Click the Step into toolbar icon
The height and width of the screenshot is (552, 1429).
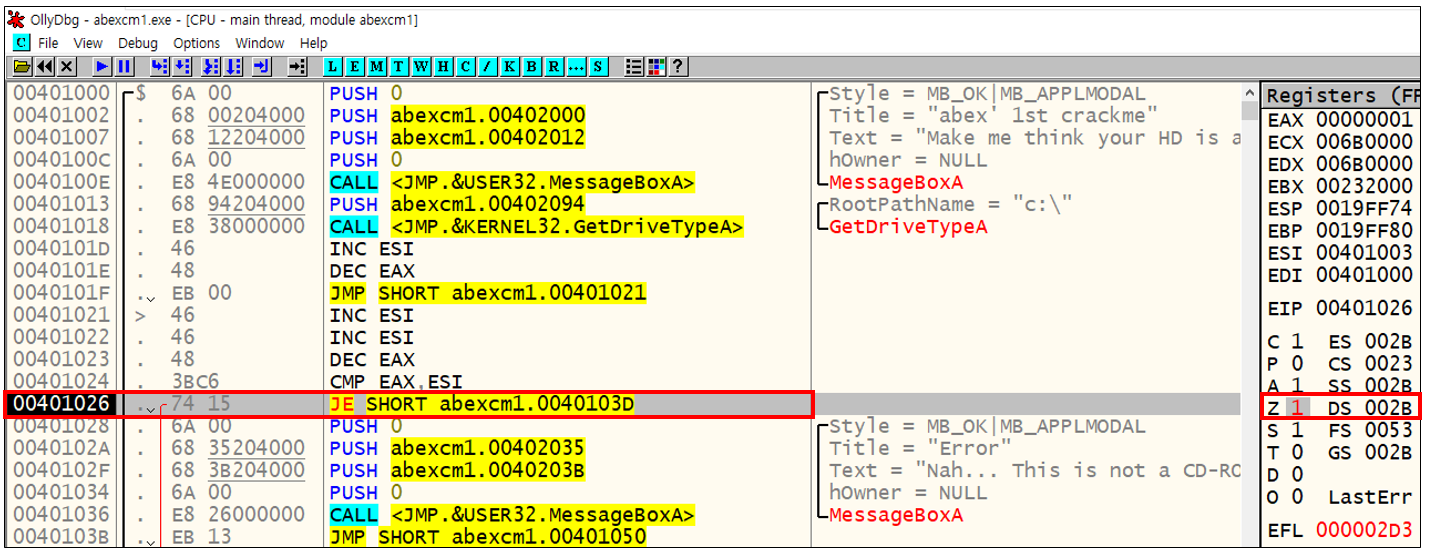tap(160, 67)
